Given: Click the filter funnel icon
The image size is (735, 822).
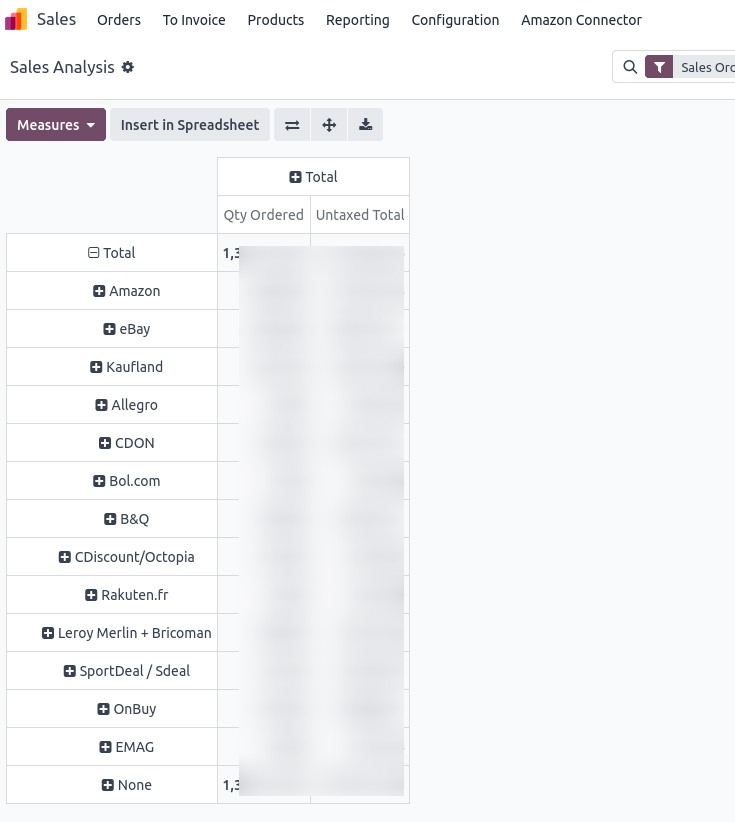Looking at the screenshot, I should 659,67.
